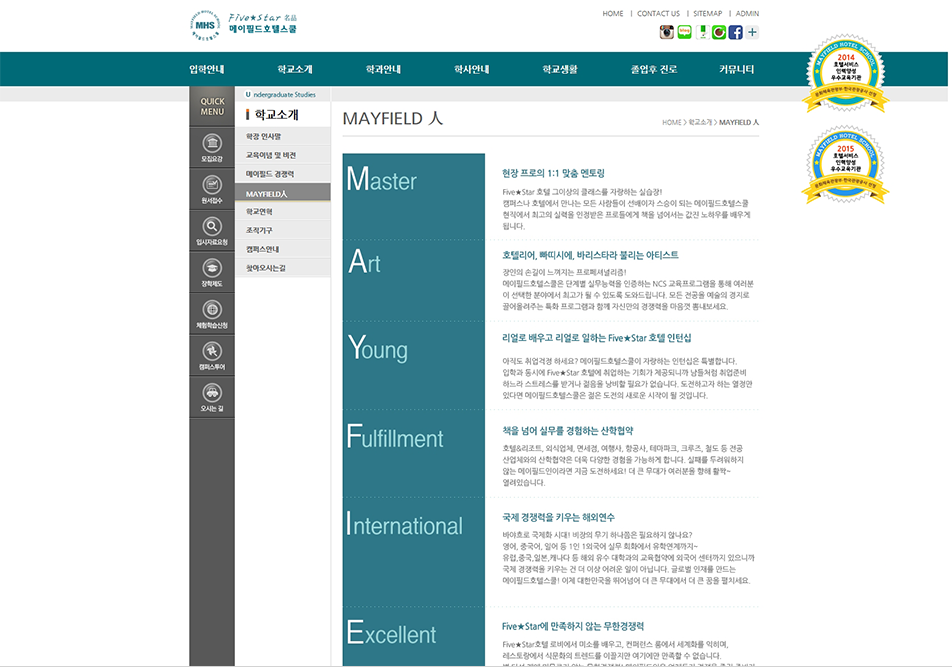Click the MHS 메이필드호텔스쿨 logo

(x=243, y=24)
